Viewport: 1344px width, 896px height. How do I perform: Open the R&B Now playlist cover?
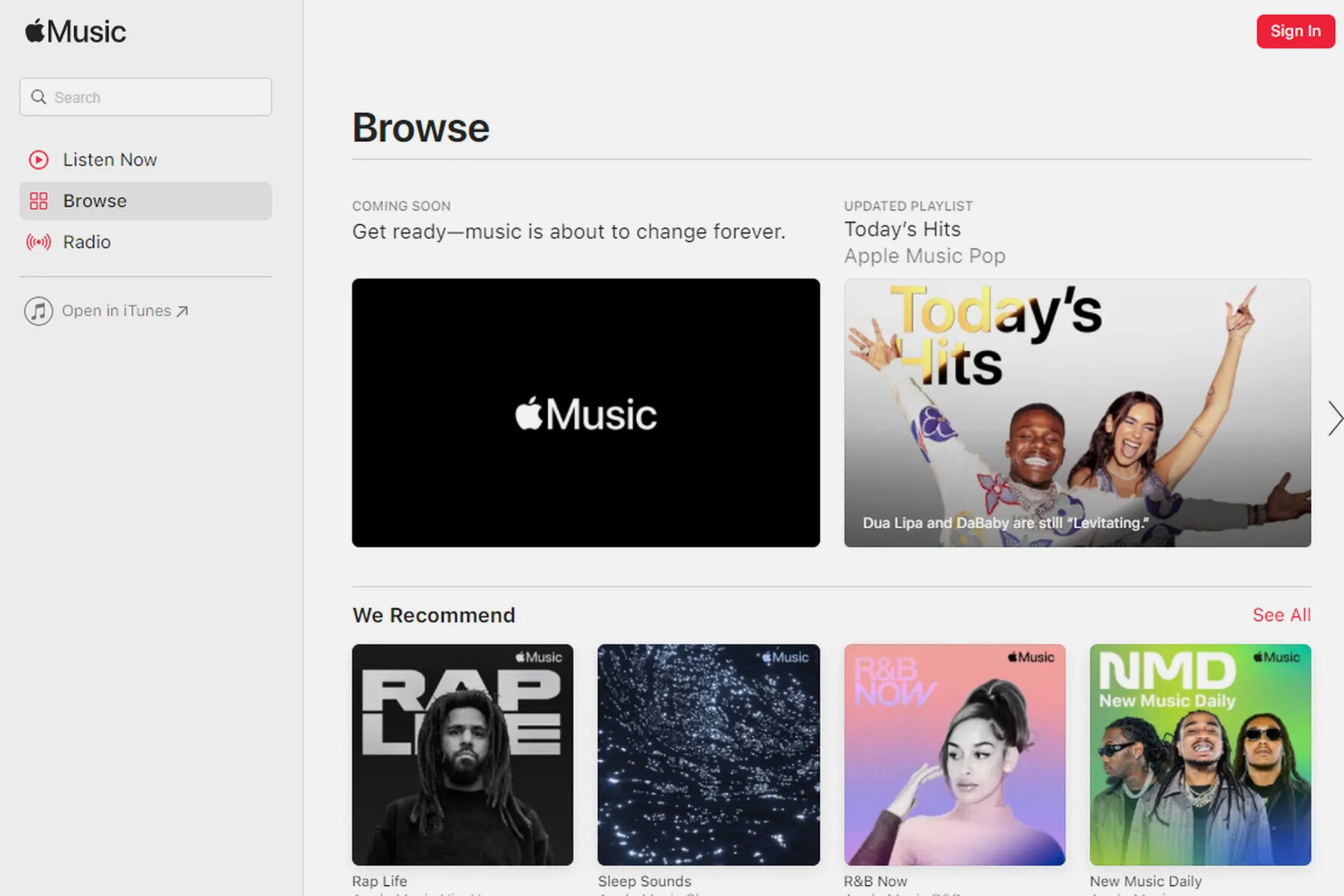click(x=955, y=755)
